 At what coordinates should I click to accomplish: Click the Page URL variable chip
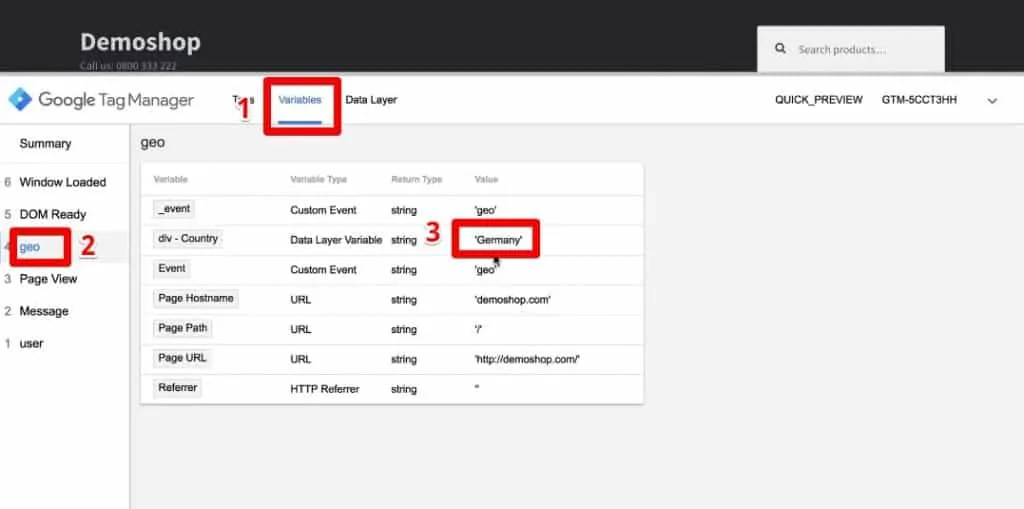tap(182, 358)
